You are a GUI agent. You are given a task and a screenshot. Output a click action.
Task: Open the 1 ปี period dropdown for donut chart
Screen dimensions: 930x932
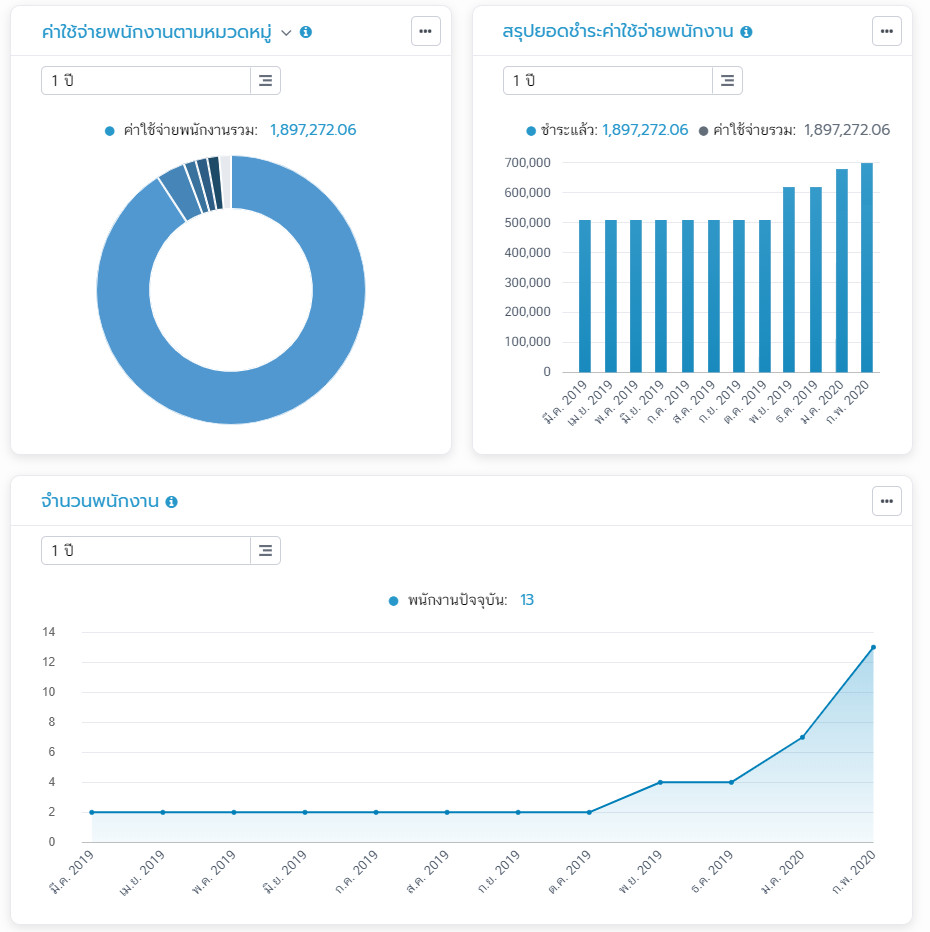(145, 81)
